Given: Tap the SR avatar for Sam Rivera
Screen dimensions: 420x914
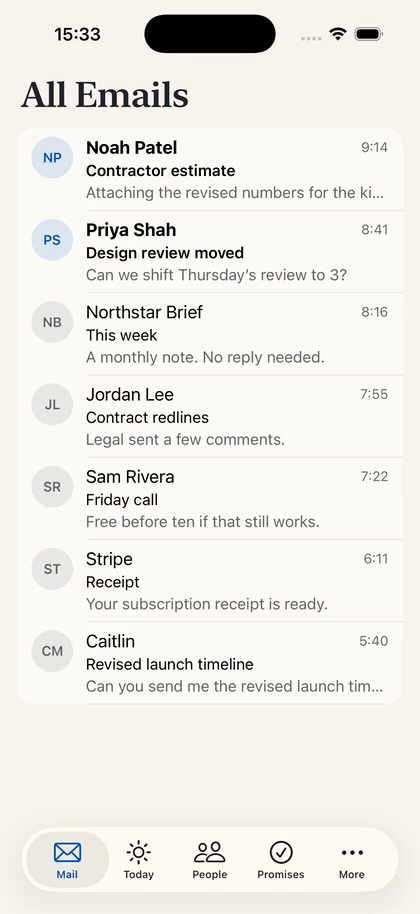Looking at the screenshot, I should [x=52, y=486].
